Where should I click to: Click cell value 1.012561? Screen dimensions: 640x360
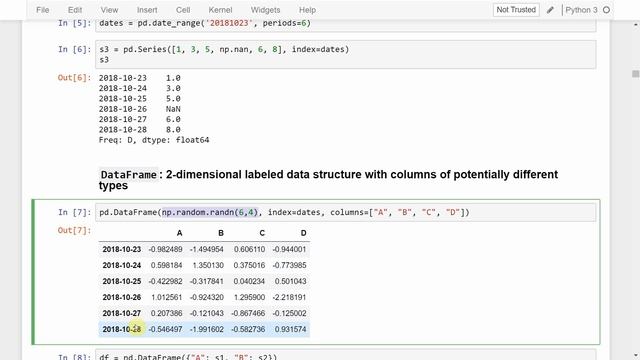click(167, 297)
